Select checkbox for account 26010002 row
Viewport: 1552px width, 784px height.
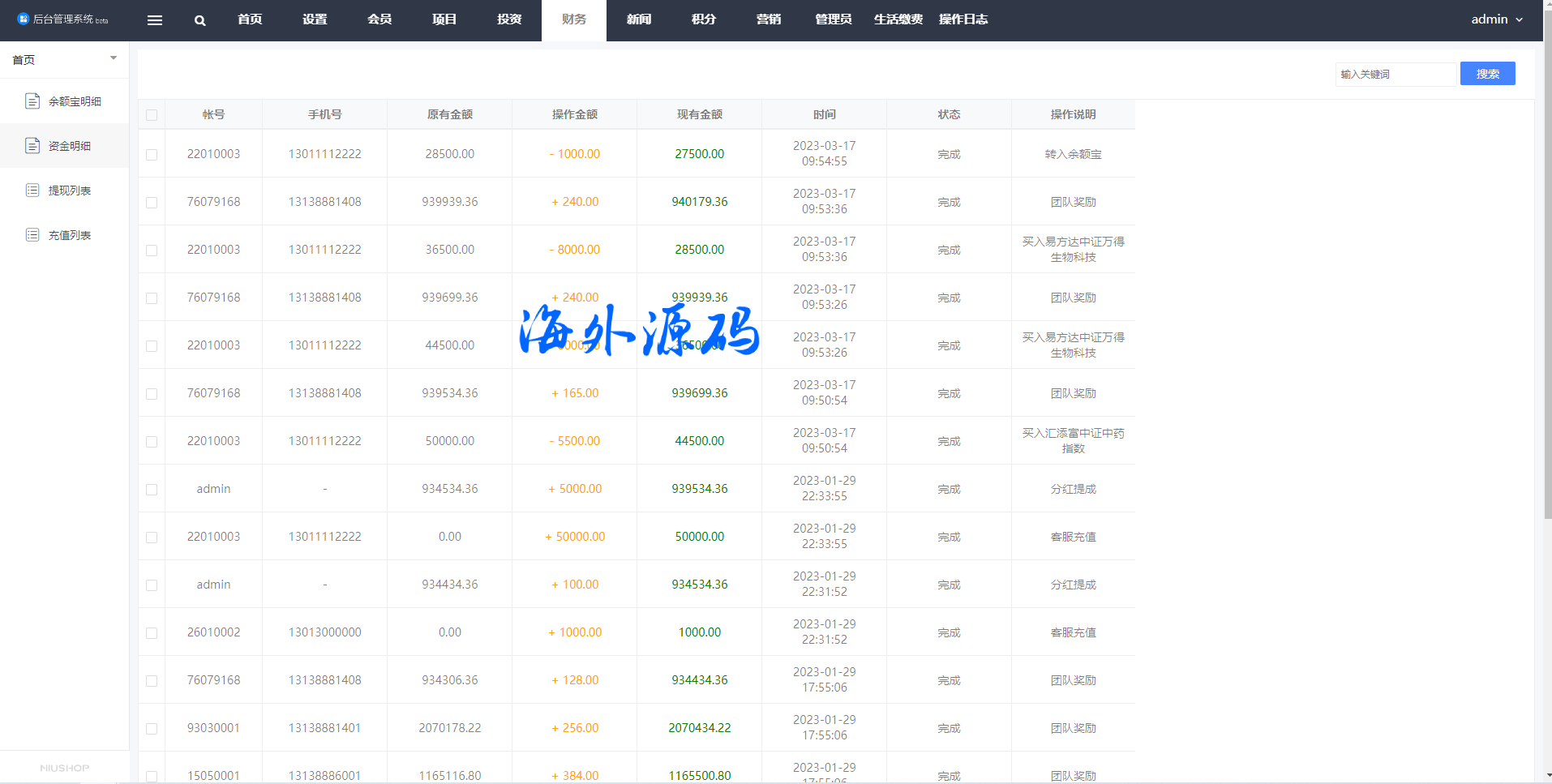point(152,633)
